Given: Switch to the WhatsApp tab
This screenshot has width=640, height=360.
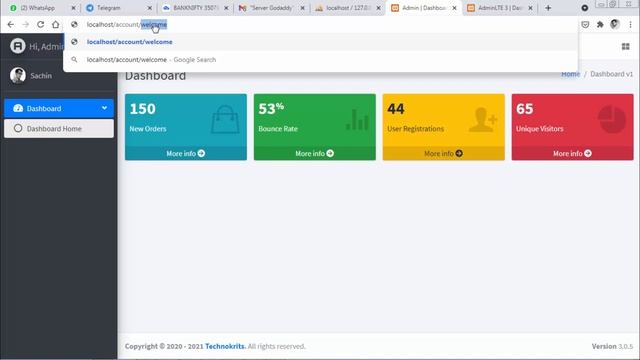Looking at the screenshot, I should [38, 8].
